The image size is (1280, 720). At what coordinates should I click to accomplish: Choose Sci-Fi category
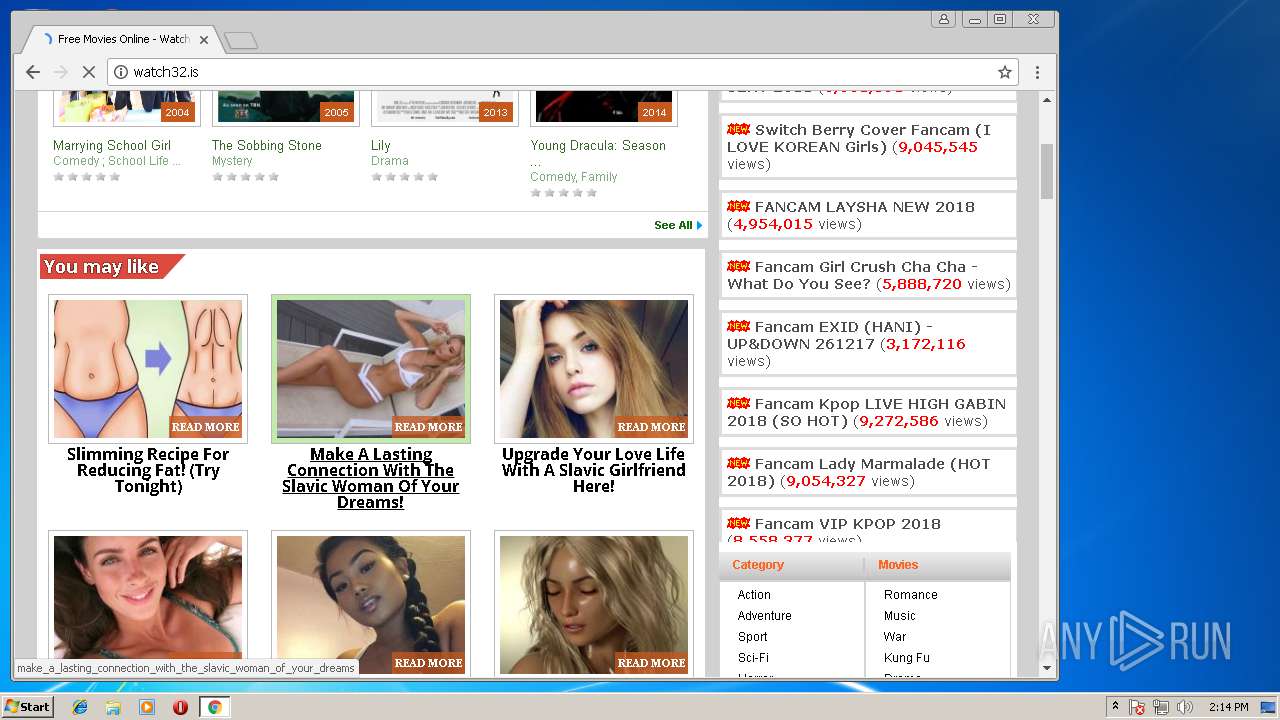[x=753, y=658]
